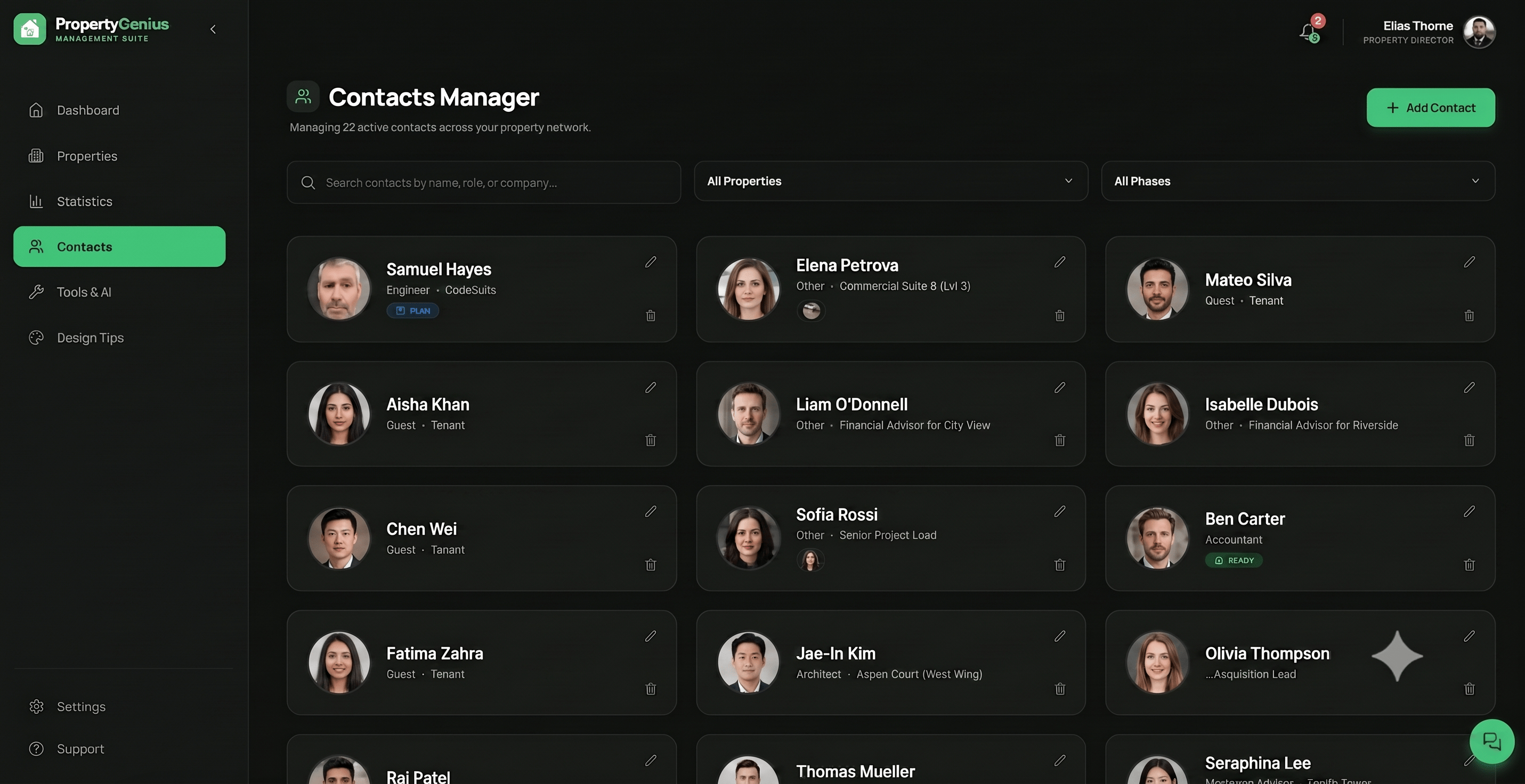Delete Olivia Thompson contact
The width and height of the screenshot is (1525, 784).
pos(1470,689)
